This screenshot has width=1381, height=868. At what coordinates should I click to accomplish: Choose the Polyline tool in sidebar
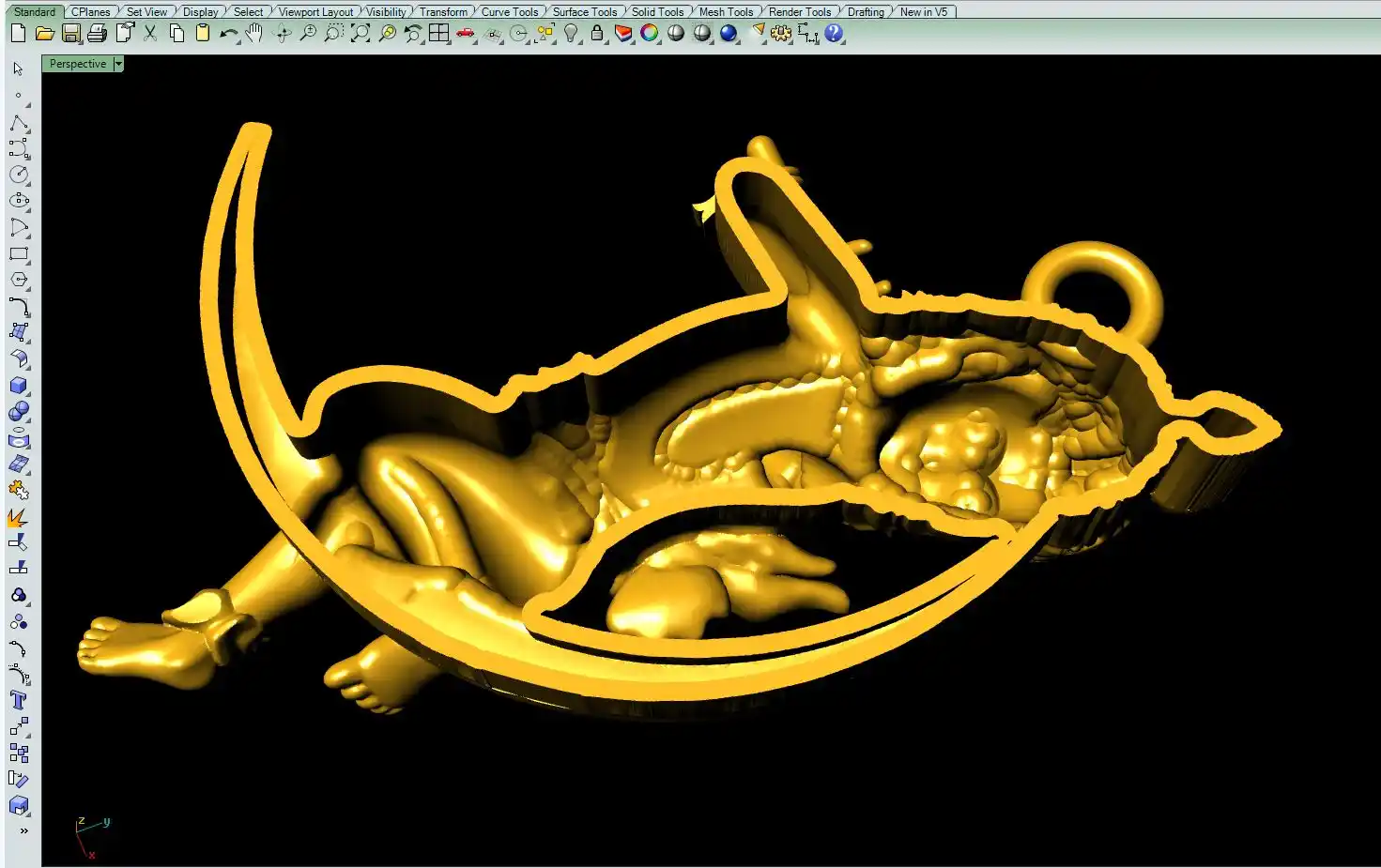click(x=19, y=124)
